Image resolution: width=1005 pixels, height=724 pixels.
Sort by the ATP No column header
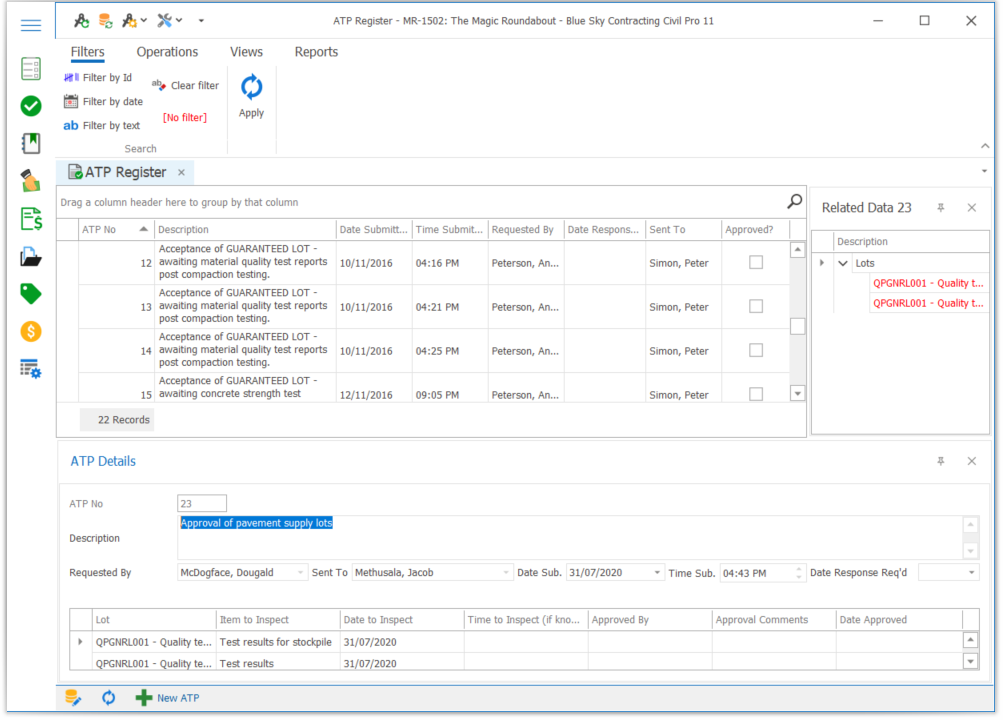point(115,229)
